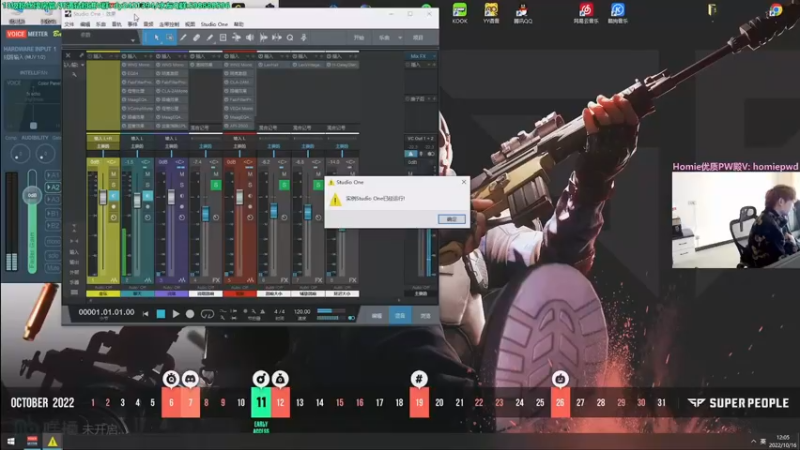Viewport: 800px width, 450px height.
Task: Open the 视图 menu
Action: (190, 24)
